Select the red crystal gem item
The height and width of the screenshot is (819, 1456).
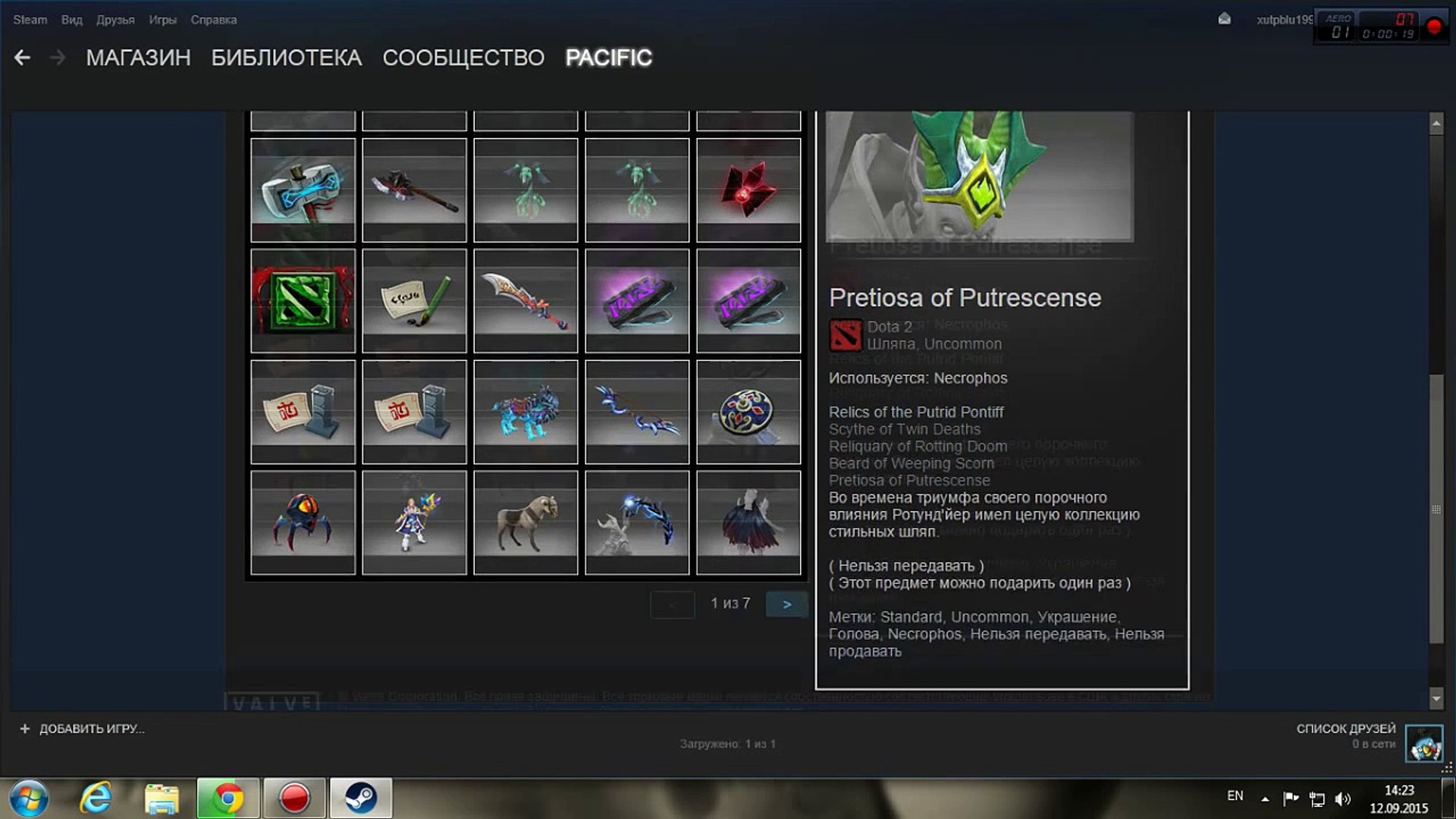748,190
